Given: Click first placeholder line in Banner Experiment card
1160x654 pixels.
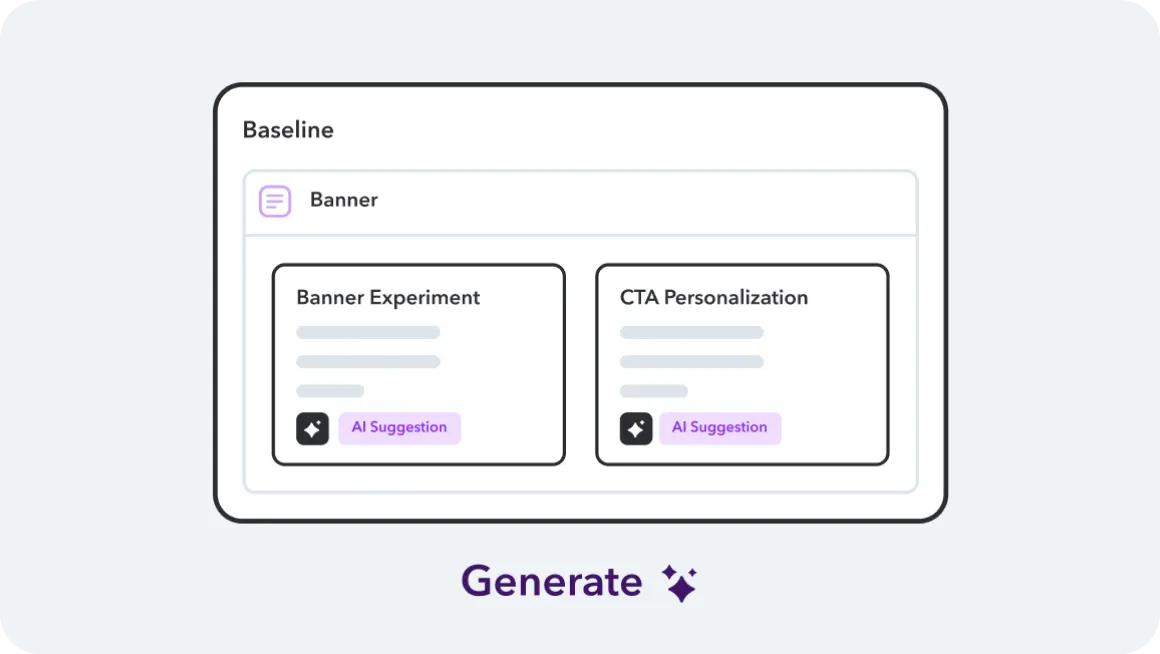Looking at the screenshot, I should tap(368, 332).
